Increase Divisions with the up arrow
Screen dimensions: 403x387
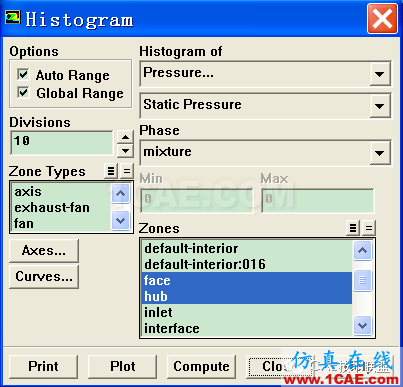click(125, 137)
